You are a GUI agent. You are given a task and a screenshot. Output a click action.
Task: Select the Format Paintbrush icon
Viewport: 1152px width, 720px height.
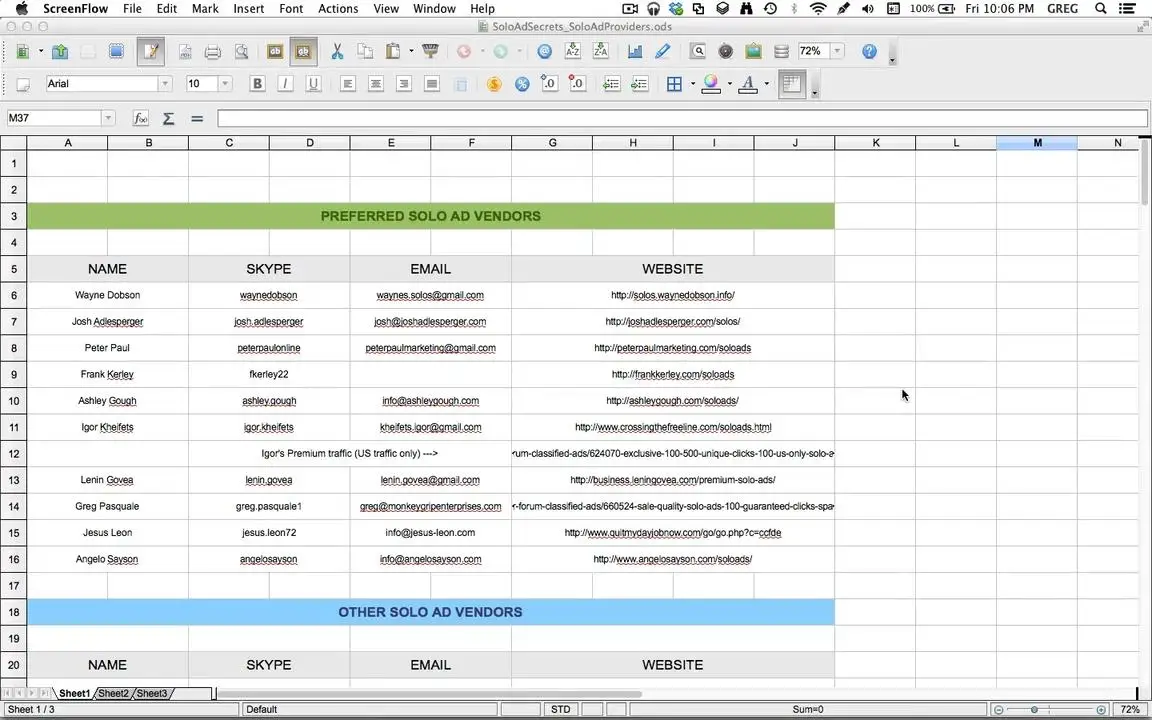click(431, 51)
